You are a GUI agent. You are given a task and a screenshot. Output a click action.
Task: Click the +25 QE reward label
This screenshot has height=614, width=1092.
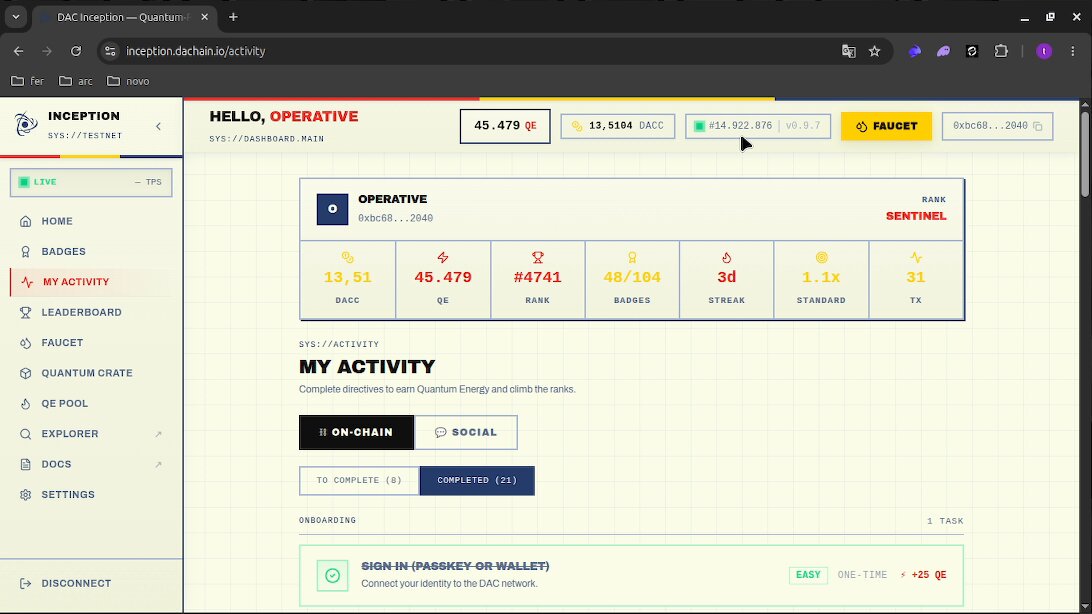pyautogui.click(x=923, y=575)
